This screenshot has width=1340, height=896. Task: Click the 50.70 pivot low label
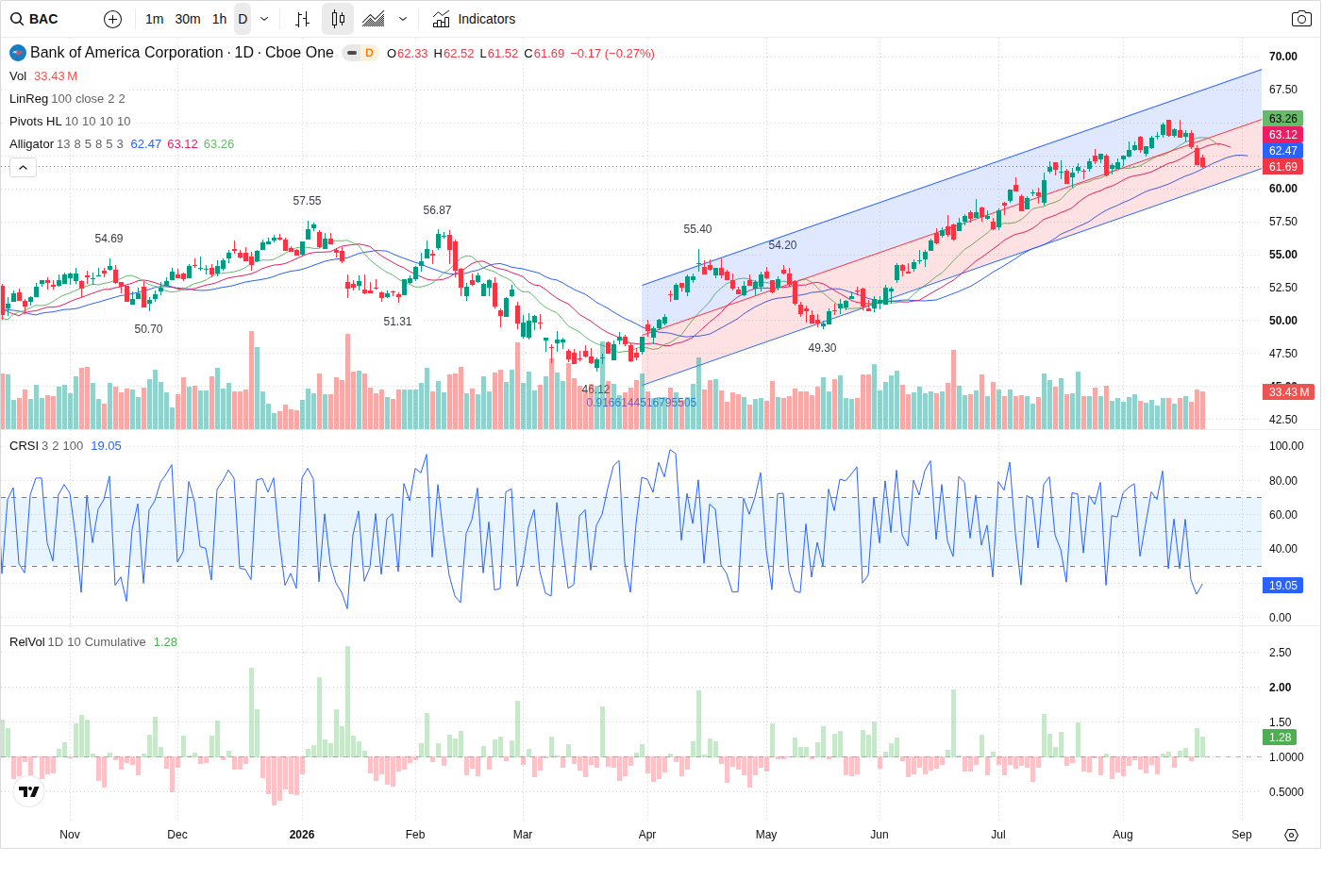[x=148, y=329]
